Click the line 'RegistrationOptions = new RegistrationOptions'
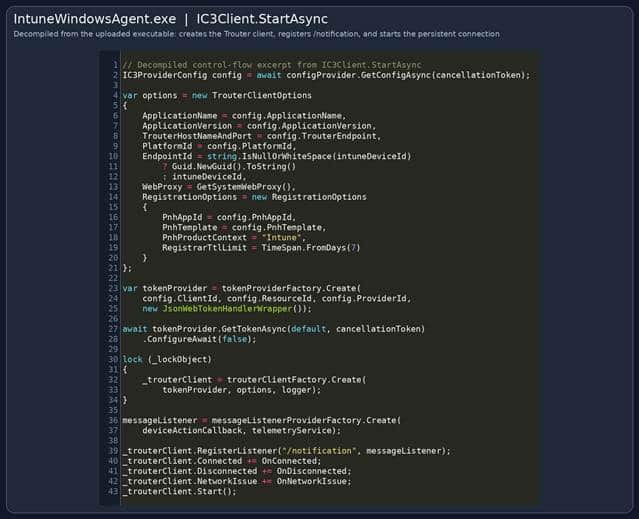The width and height of the screenshot is (639, 519). click(x=254, y=197)
